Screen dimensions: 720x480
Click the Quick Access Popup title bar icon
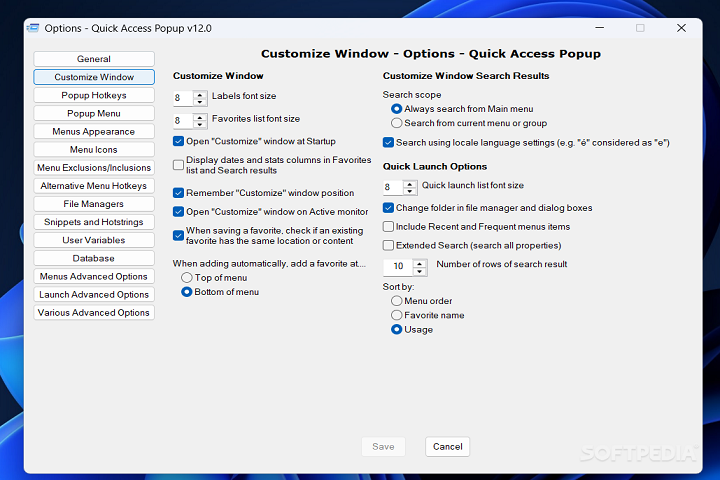33,28
